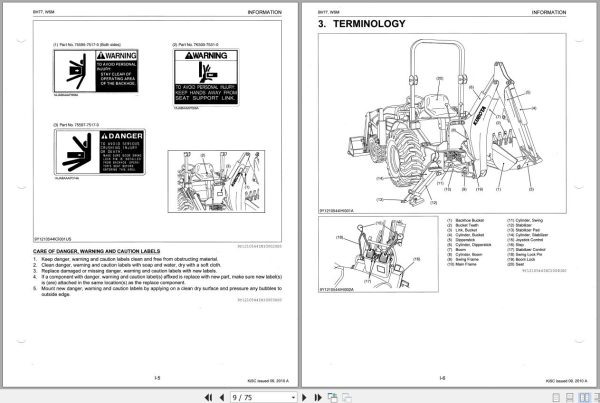The width and height of the screenshot is (600, 403).
Task: Click legend entry '(1) Backhoe Bucket'
Action: [x=465, y=220]
